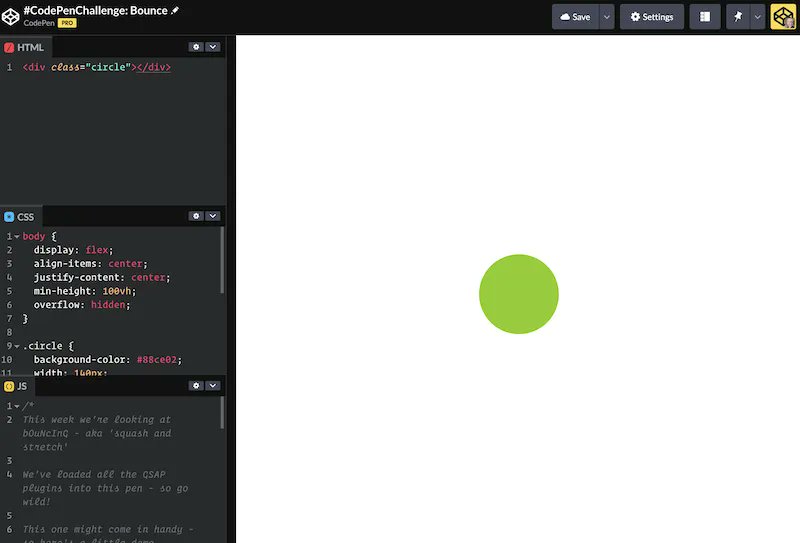Click the PRO badge
The height and width of the screenshot is (543, 800).
pyautogui.click(x=67, y=23)
